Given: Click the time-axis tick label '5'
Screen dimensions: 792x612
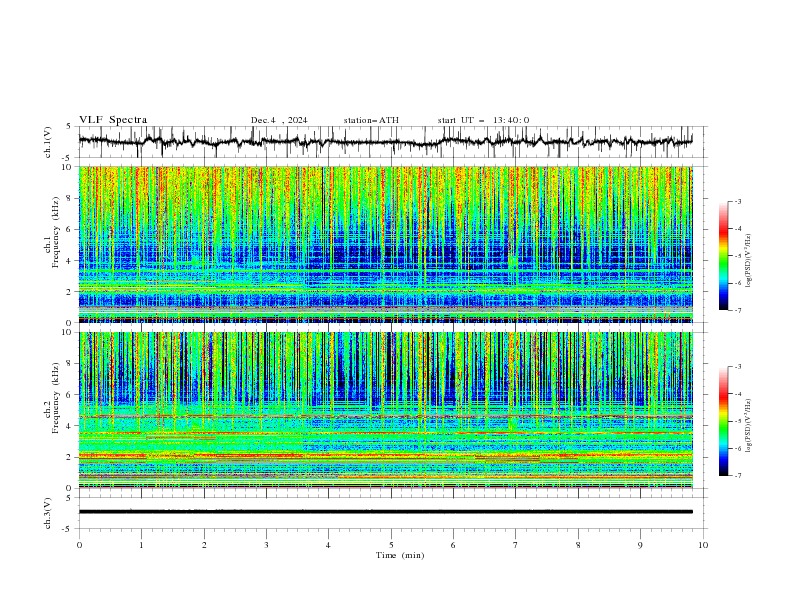Looking at the screenshot, I should tap(391, 545).
